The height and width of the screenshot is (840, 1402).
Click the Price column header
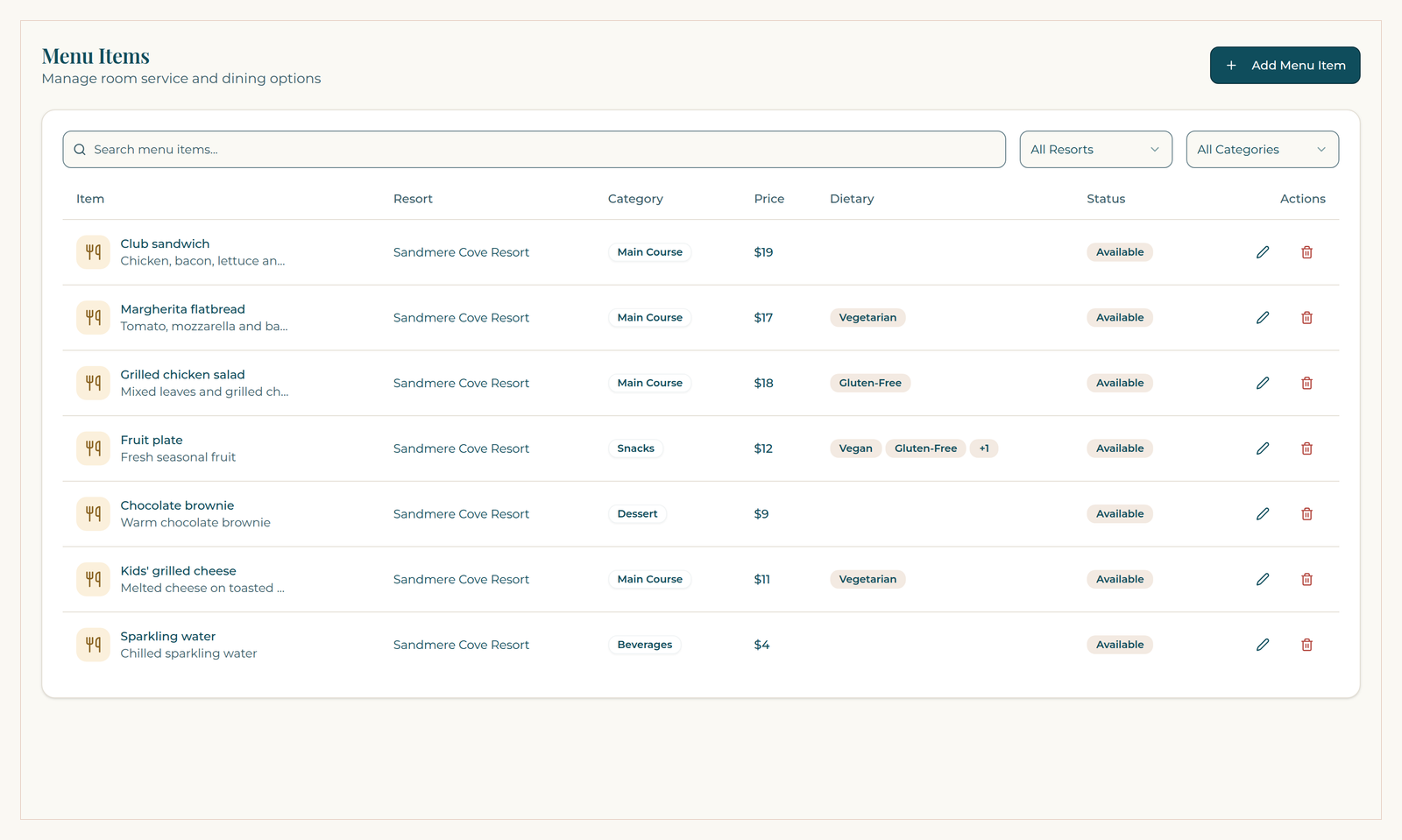pos(769,199)
